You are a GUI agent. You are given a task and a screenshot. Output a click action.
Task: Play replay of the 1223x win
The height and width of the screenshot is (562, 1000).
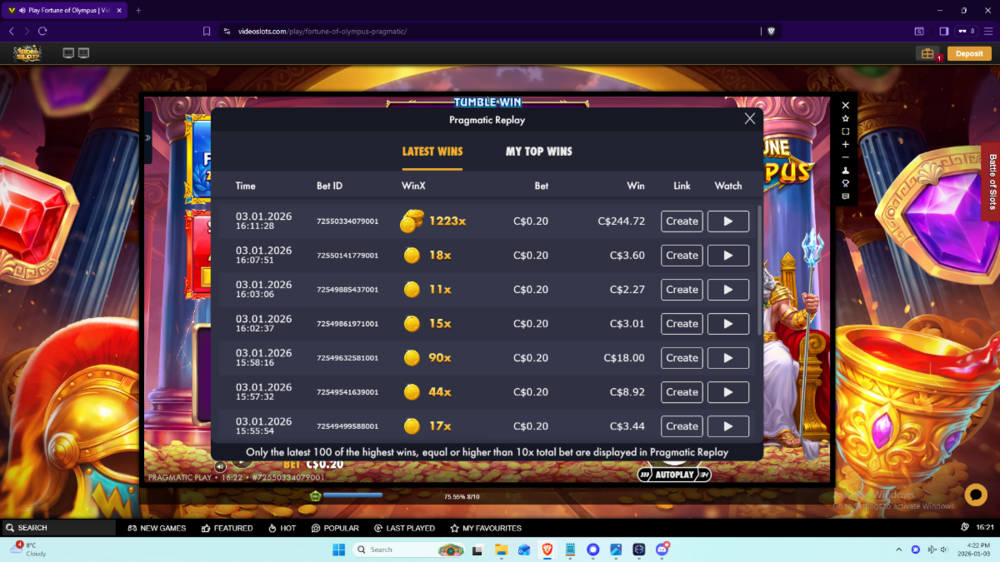click(728, 221)
